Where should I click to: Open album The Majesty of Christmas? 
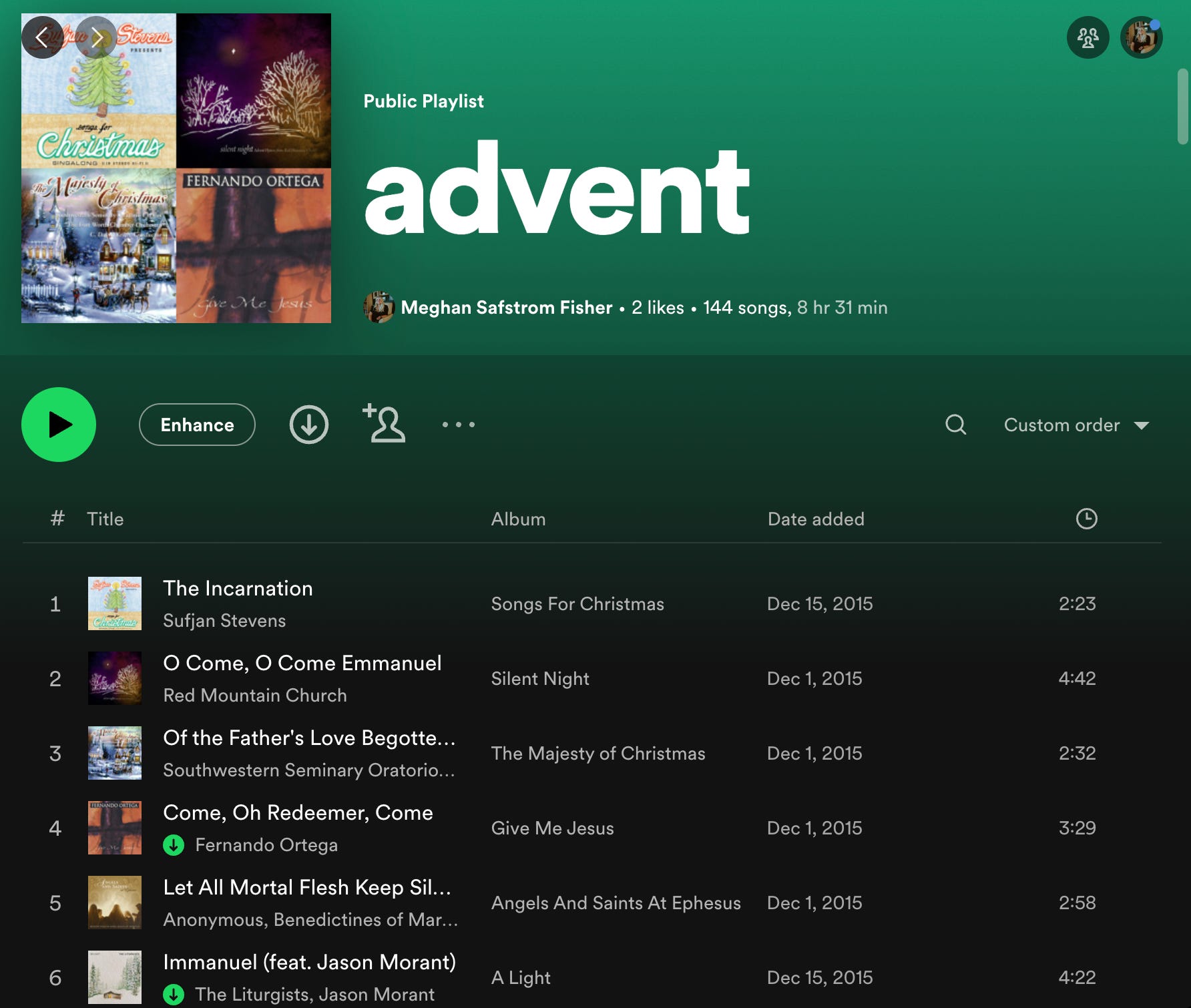coord(598,753)
